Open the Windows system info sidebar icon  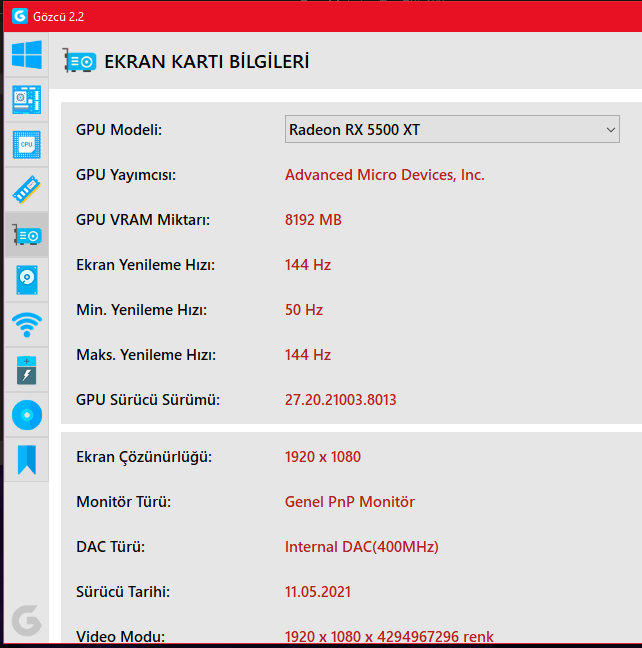point(27,55)
